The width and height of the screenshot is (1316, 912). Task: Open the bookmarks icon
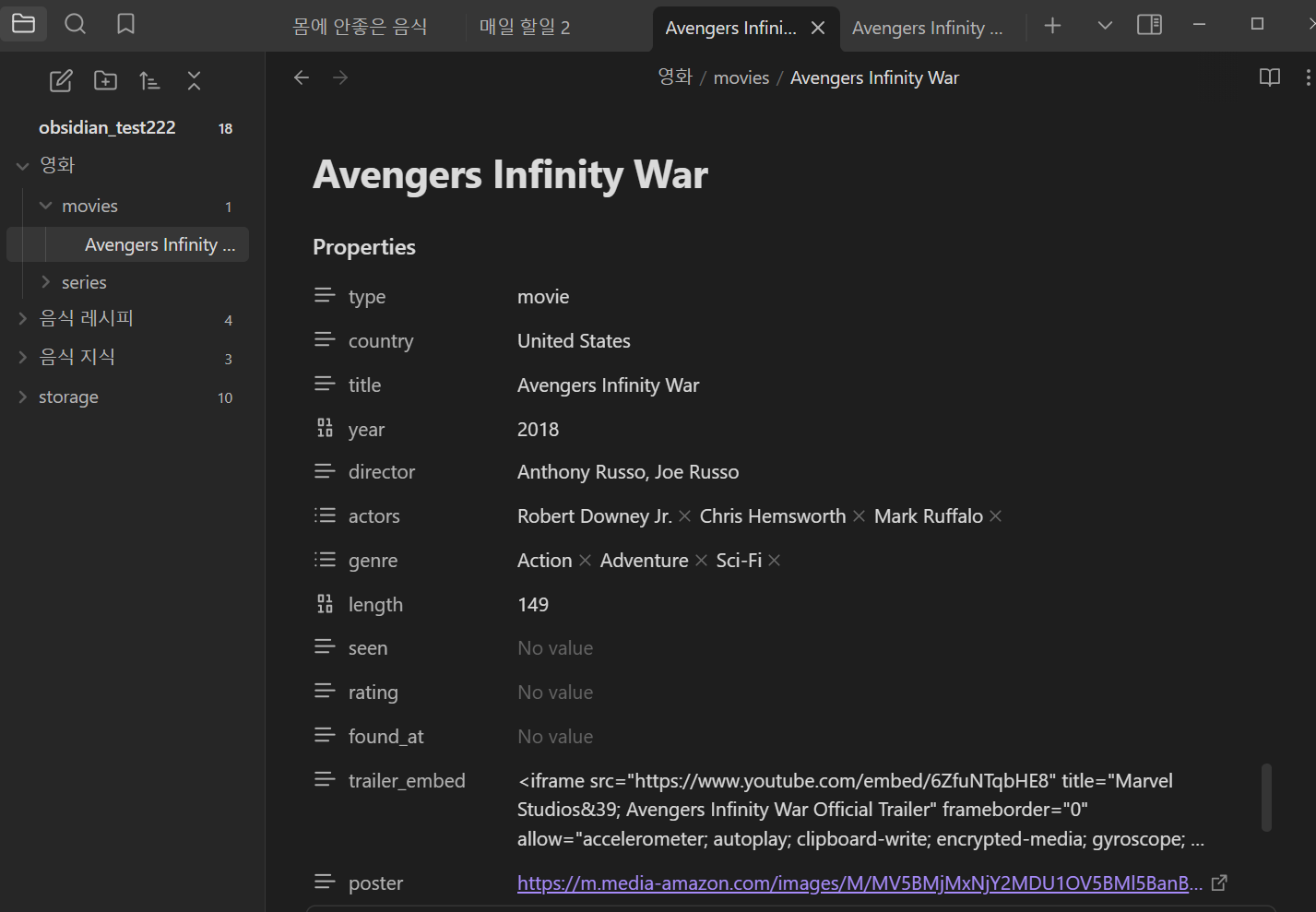[126, 24]
